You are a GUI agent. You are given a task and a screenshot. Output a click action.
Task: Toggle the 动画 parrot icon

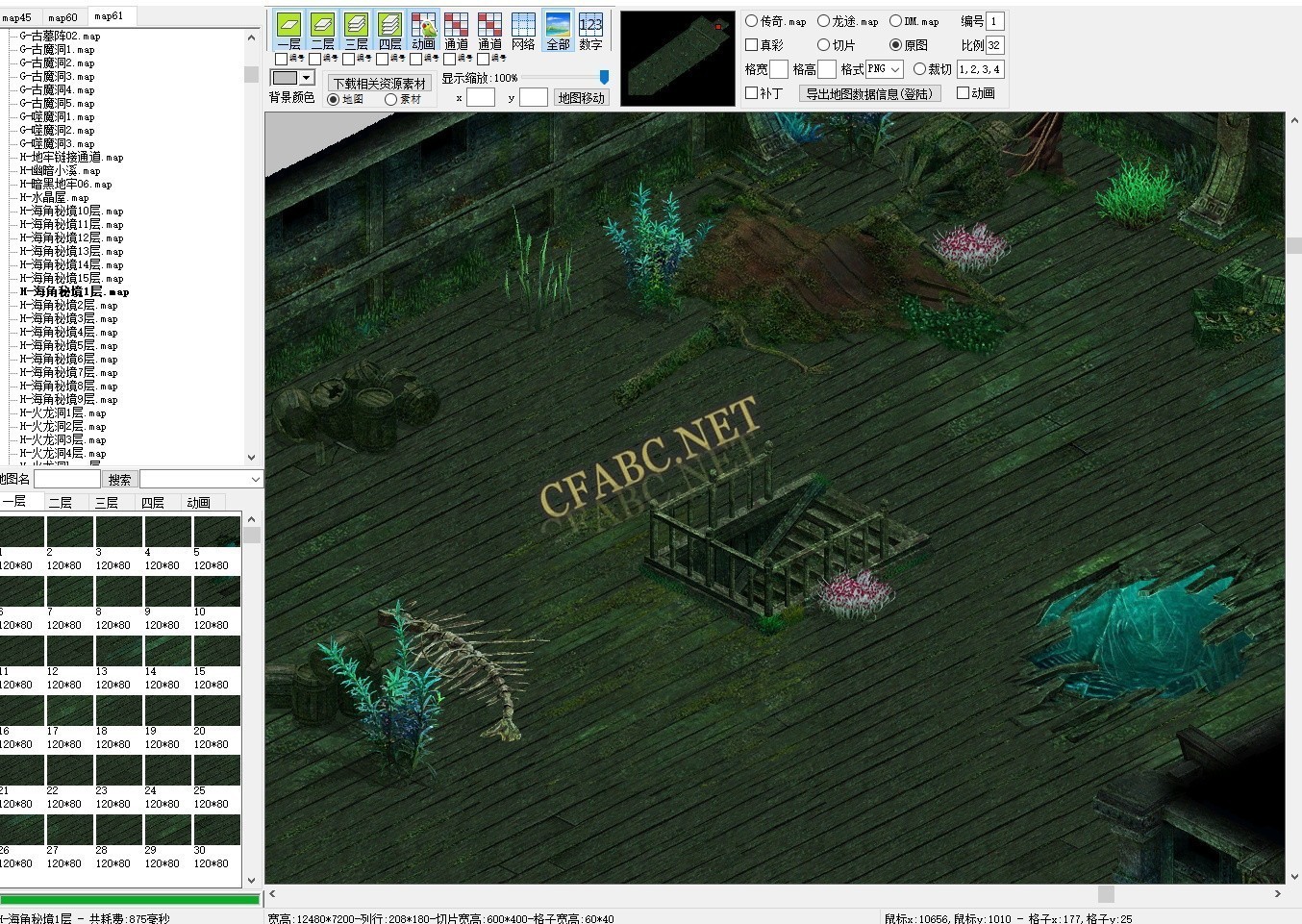pos(423,30)
